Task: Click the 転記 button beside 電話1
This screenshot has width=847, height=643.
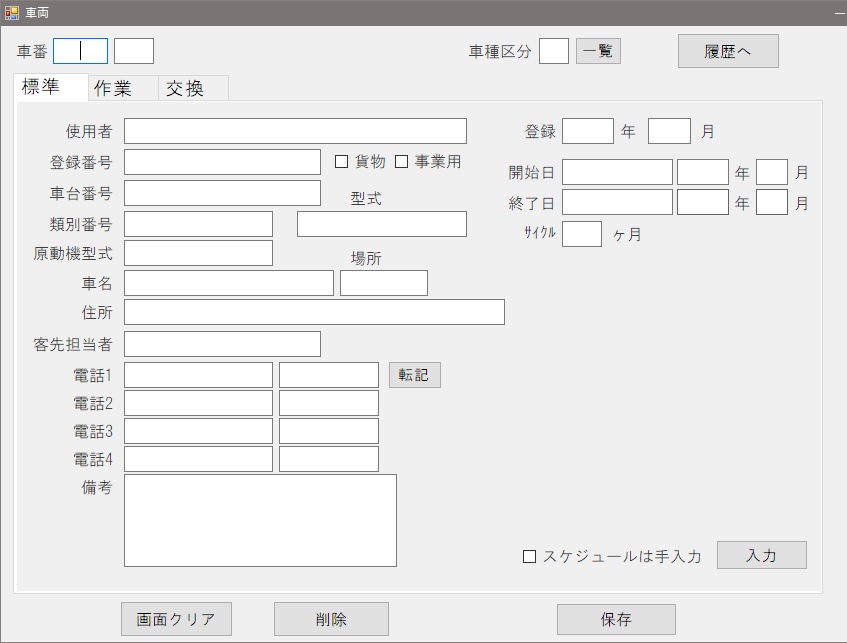Action: [414, 375]
